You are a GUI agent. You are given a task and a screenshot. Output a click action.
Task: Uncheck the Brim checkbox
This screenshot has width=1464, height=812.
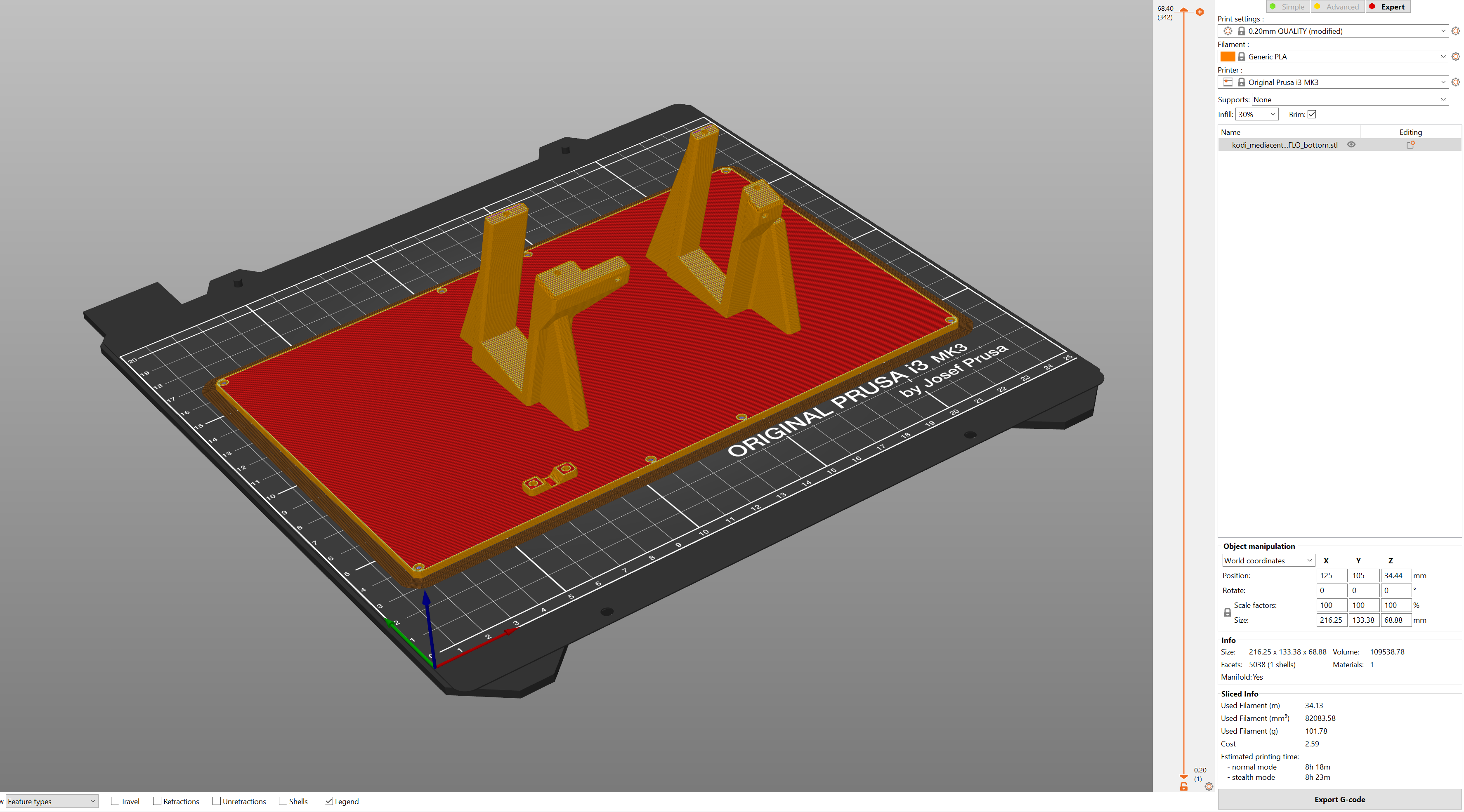click(1311, 115)
